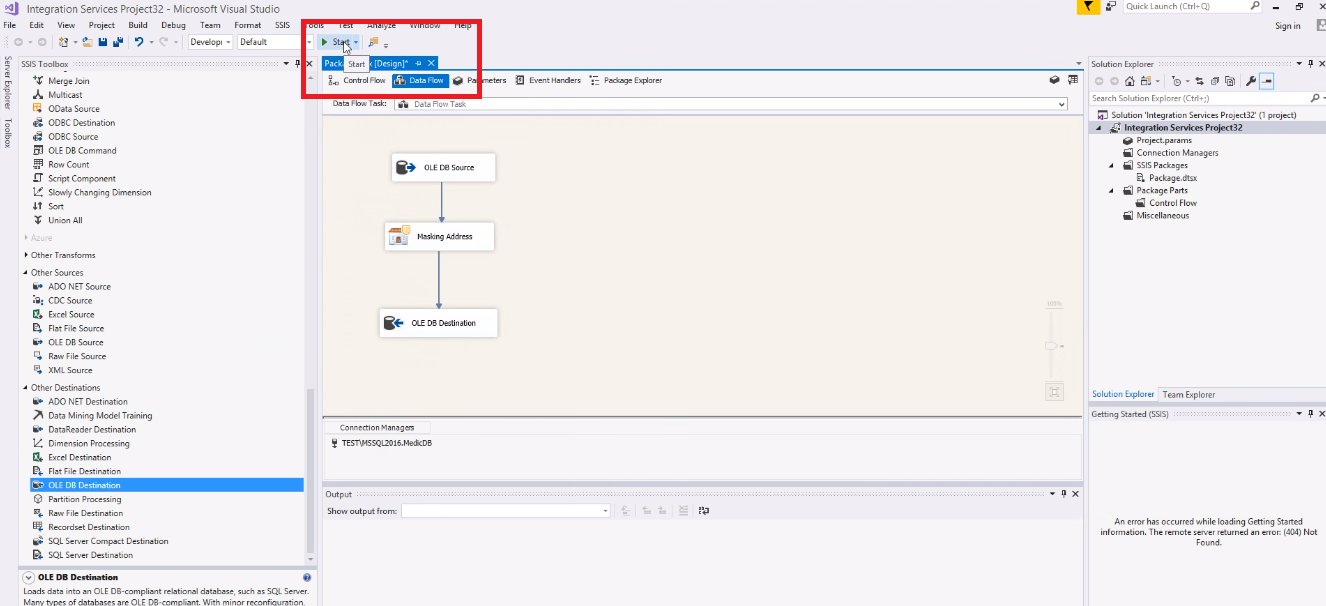Click the Sign in link

(x=1288, y=26)
